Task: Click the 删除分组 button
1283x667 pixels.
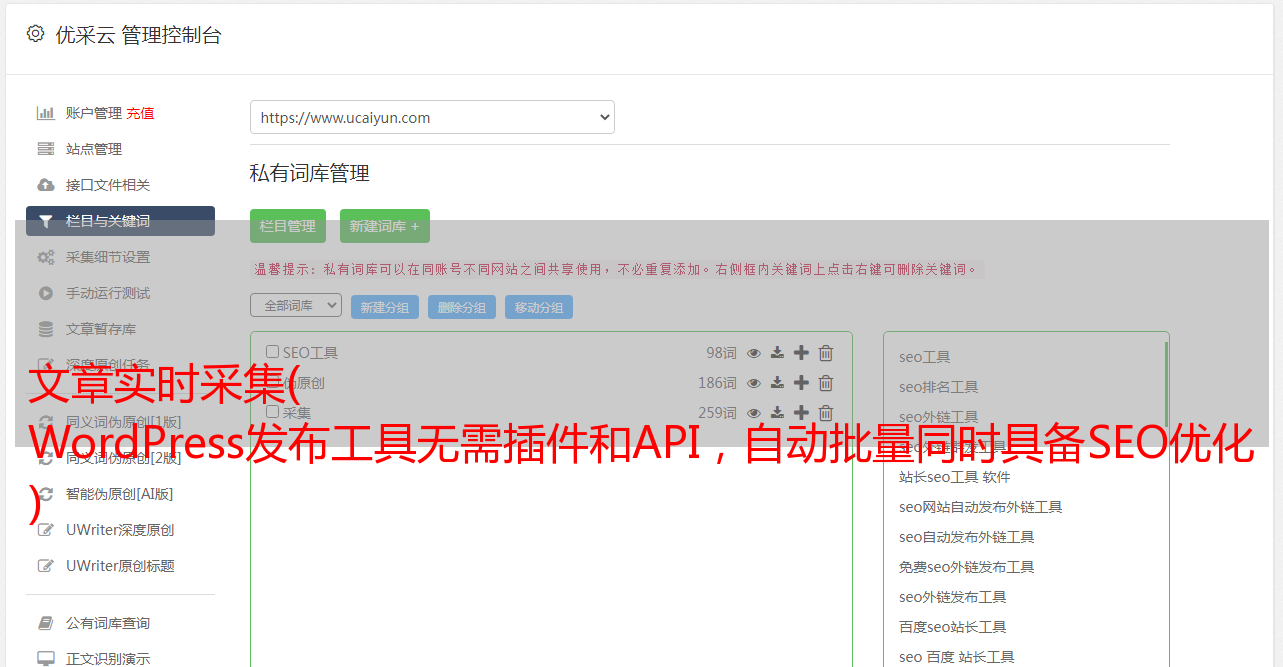Action: click(x=462, y=307)
